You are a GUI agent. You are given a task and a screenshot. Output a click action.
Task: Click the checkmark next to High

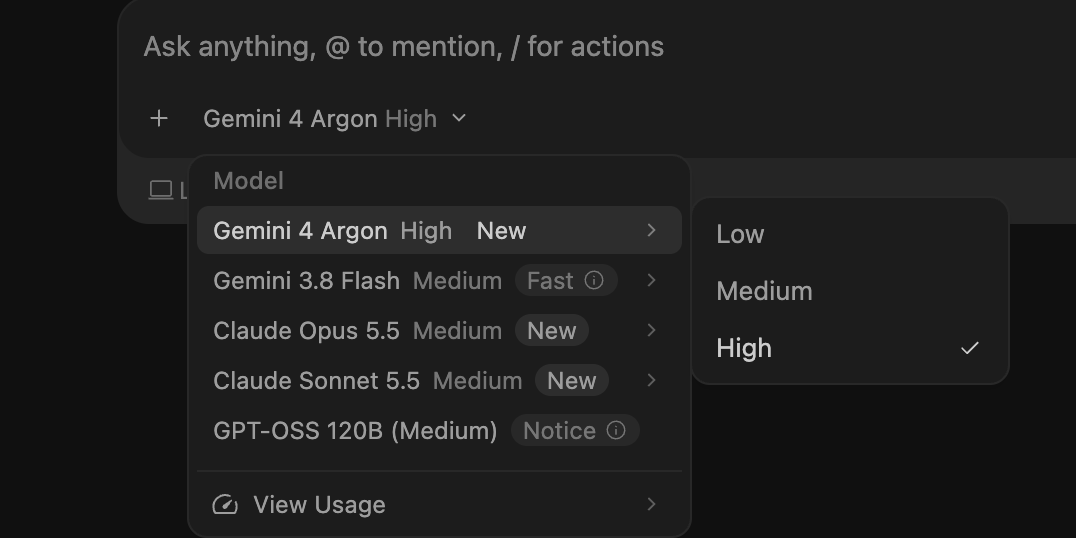970,348
